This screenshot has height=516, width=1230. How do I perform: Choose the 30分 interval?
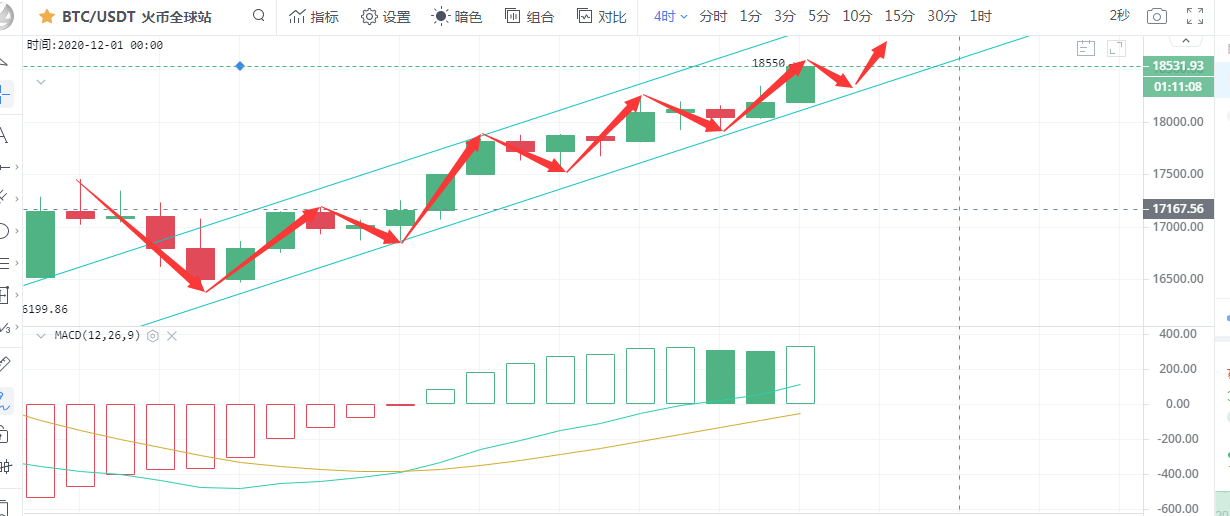pyautogui.click(x=941, y=16)
